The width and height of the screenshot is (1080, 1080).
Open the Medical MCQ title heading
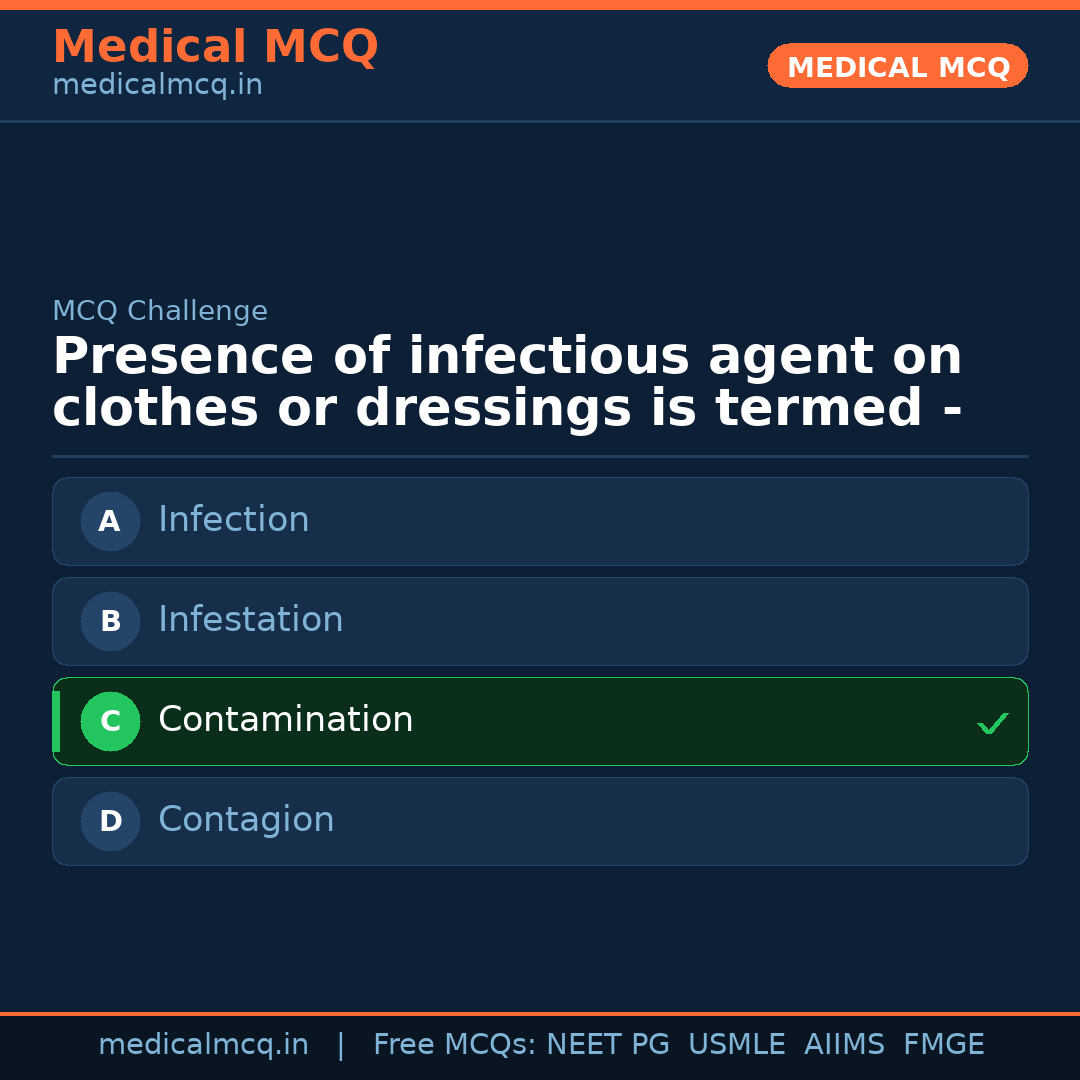point(215,47)
